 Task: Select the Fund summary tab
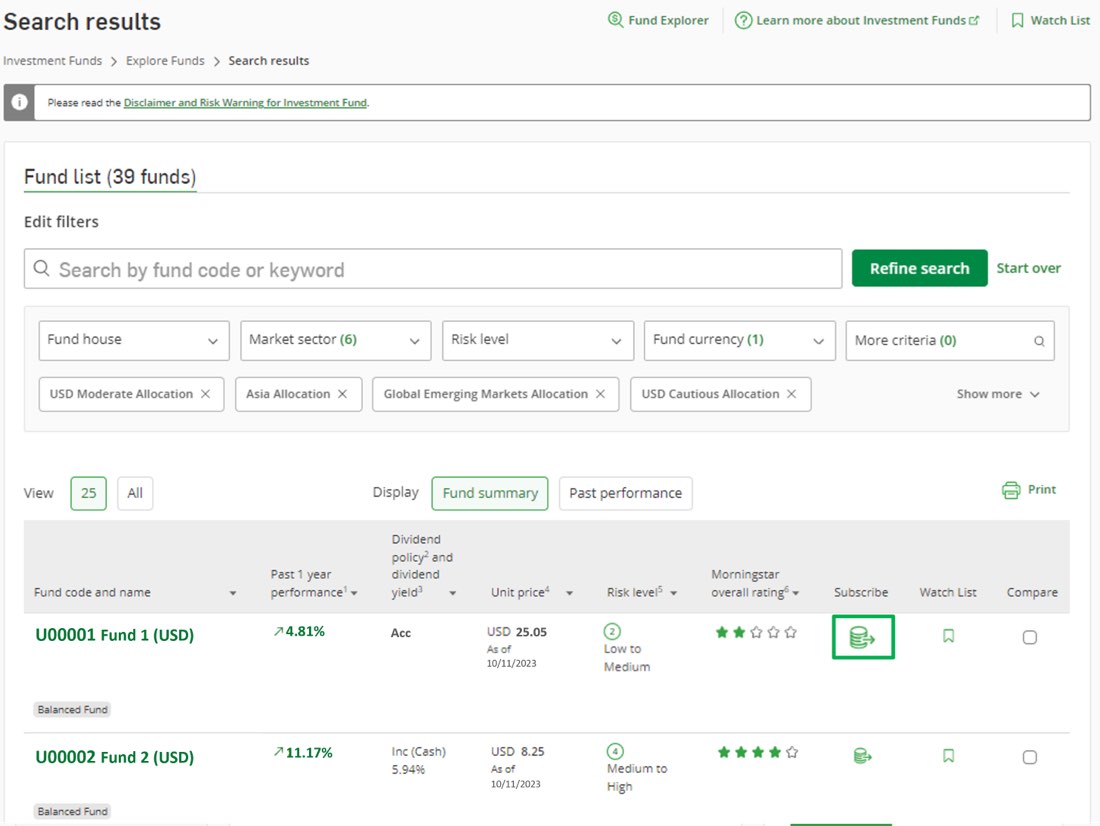tap(490, 493)
